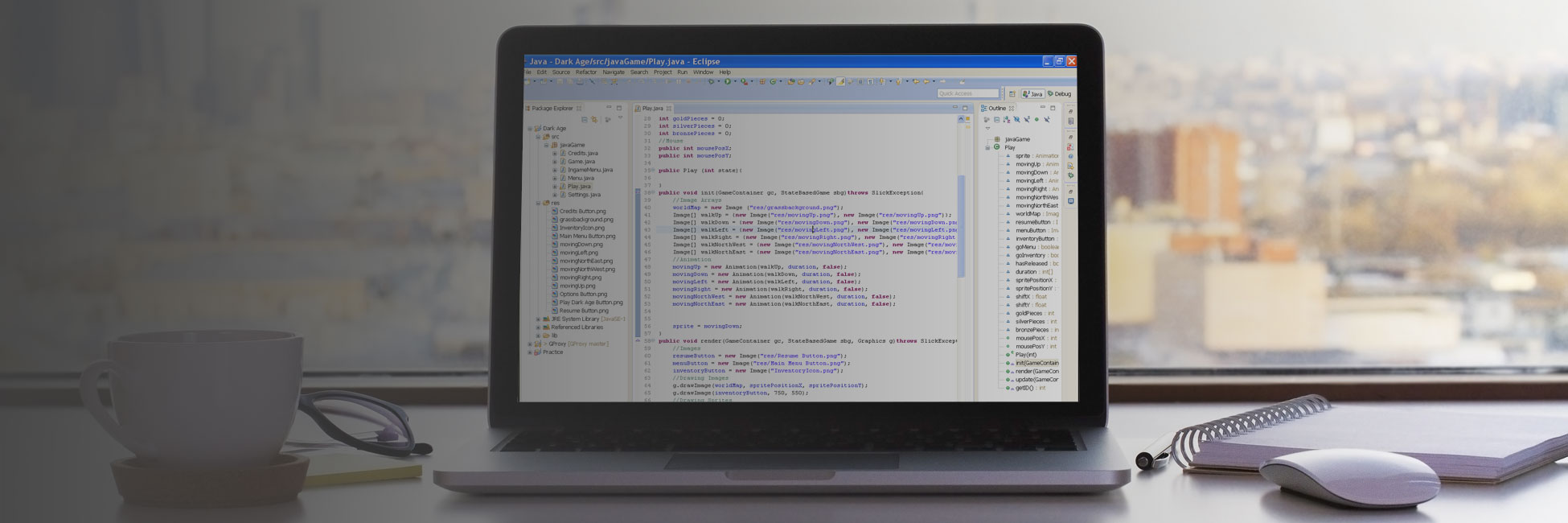Collapse the res folder in Package Explorer
The height and width of the screenshot is (523, 1568).
pyautogui.click(x=538, y=203)
